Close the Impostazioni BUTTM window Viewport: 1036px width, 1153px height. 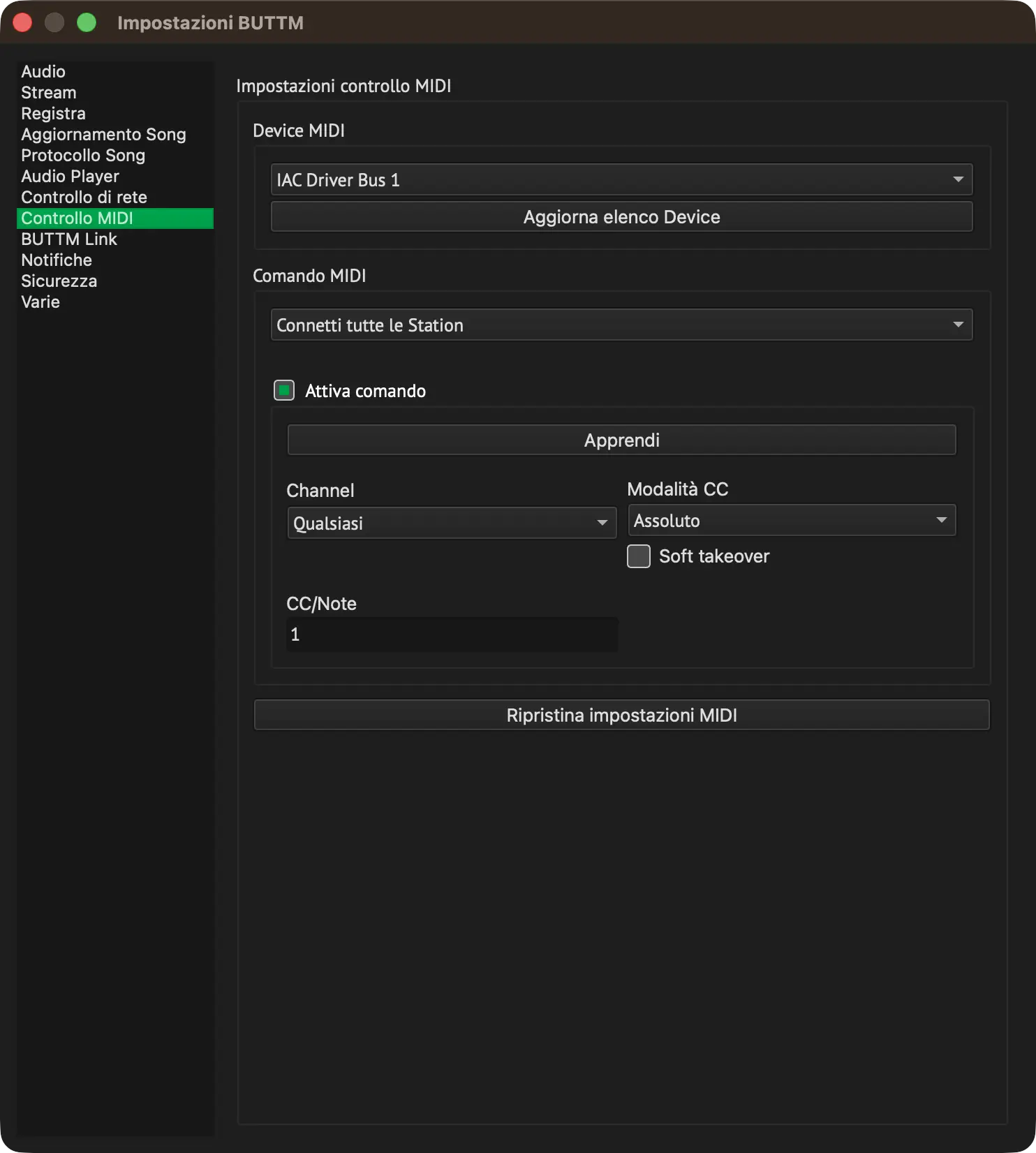coord(22,23)
